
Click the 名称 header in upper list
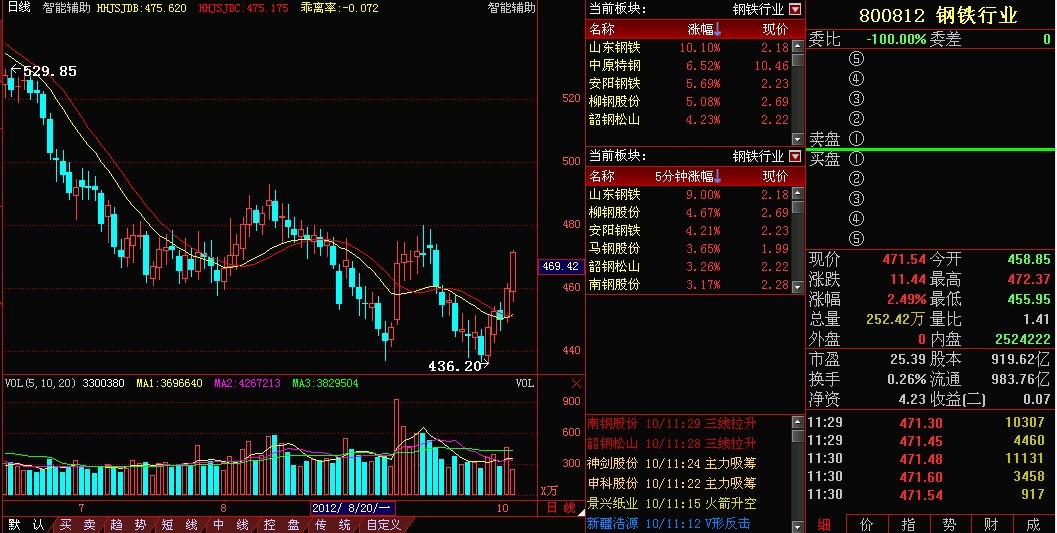tap(601, 29)
